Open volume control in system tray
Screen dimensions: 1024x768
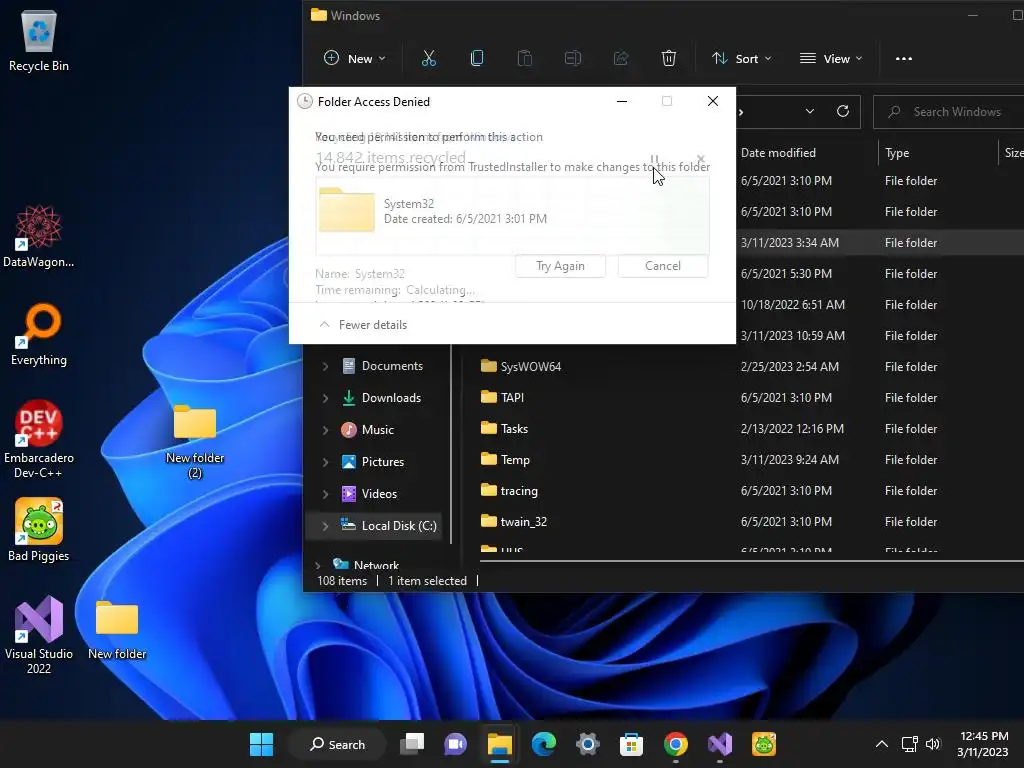pos(933,744)
